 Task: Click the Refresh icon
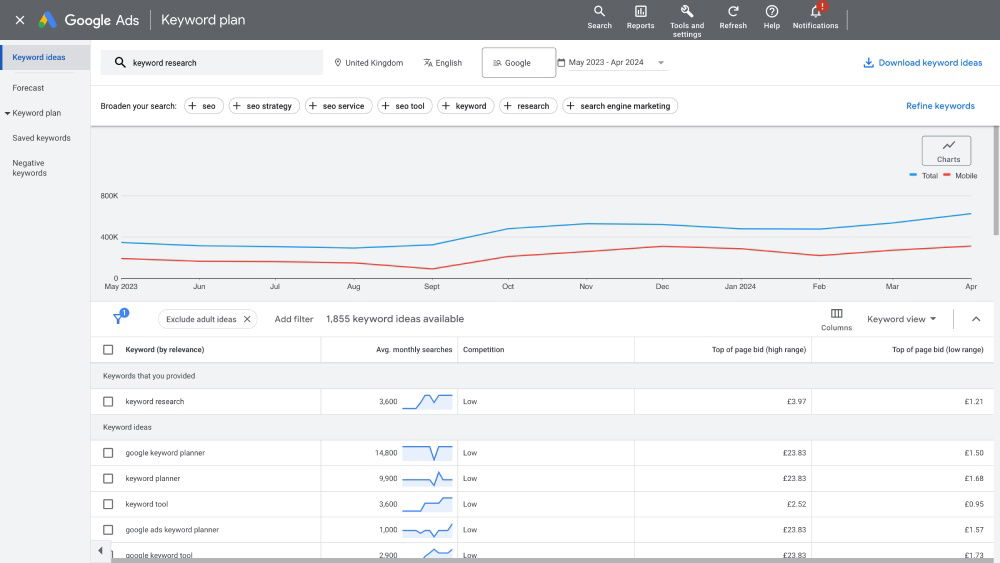click(733, 12)
